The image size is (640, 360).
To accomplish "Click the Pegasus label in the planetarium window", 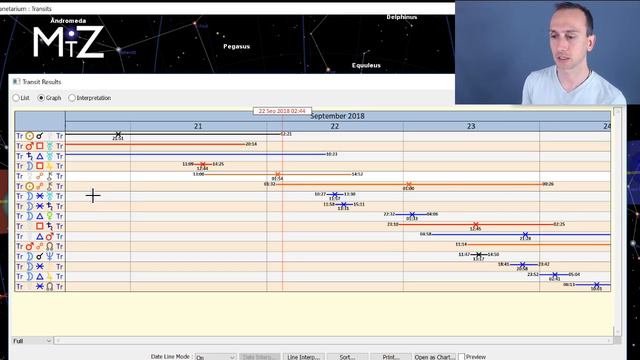I will pyautogui.click(x=236, y=47).
